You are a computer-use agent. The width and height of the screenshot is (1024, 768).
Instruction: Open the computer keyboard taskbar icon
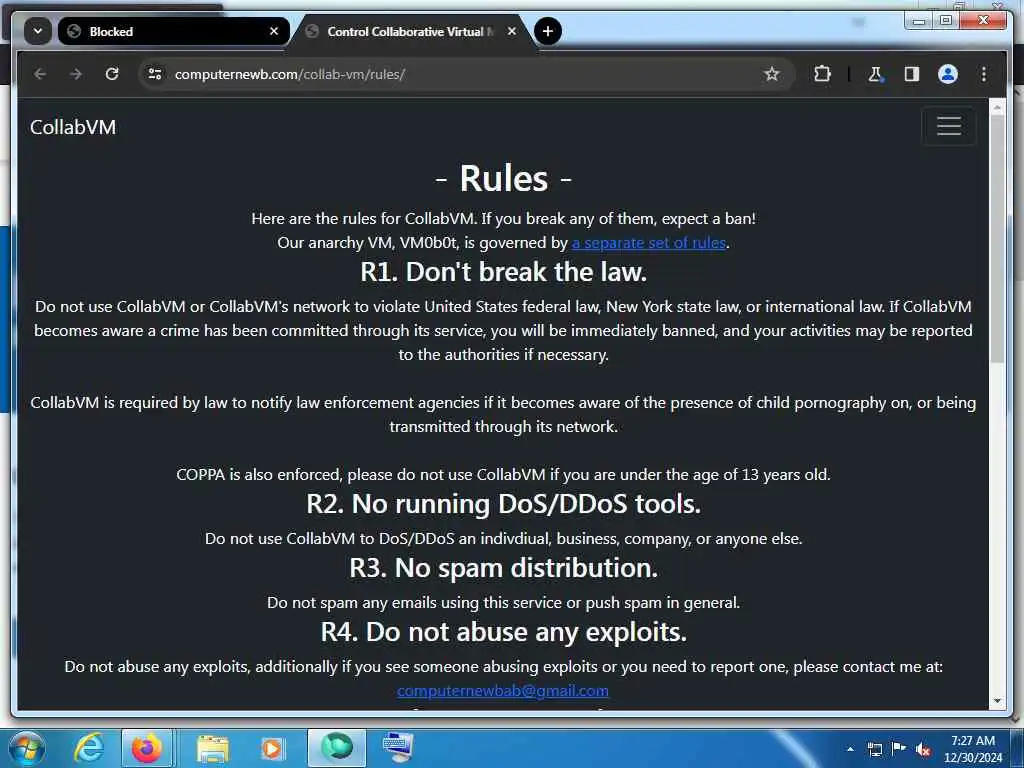(x=398, y=748)
